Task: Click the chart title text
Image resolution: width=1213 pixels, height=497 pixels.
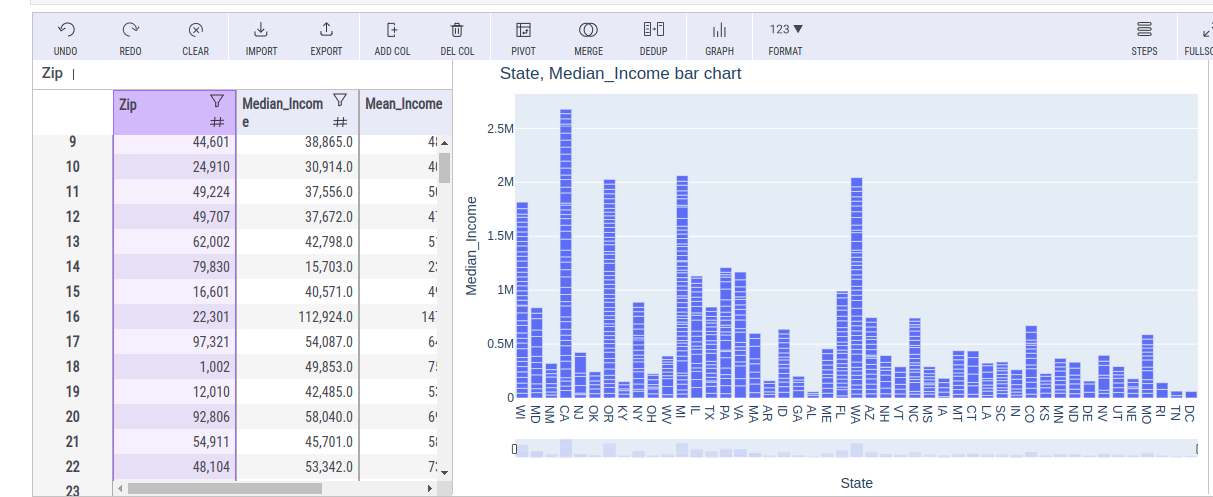Action: pyautogui.click(x=620, y=74)
